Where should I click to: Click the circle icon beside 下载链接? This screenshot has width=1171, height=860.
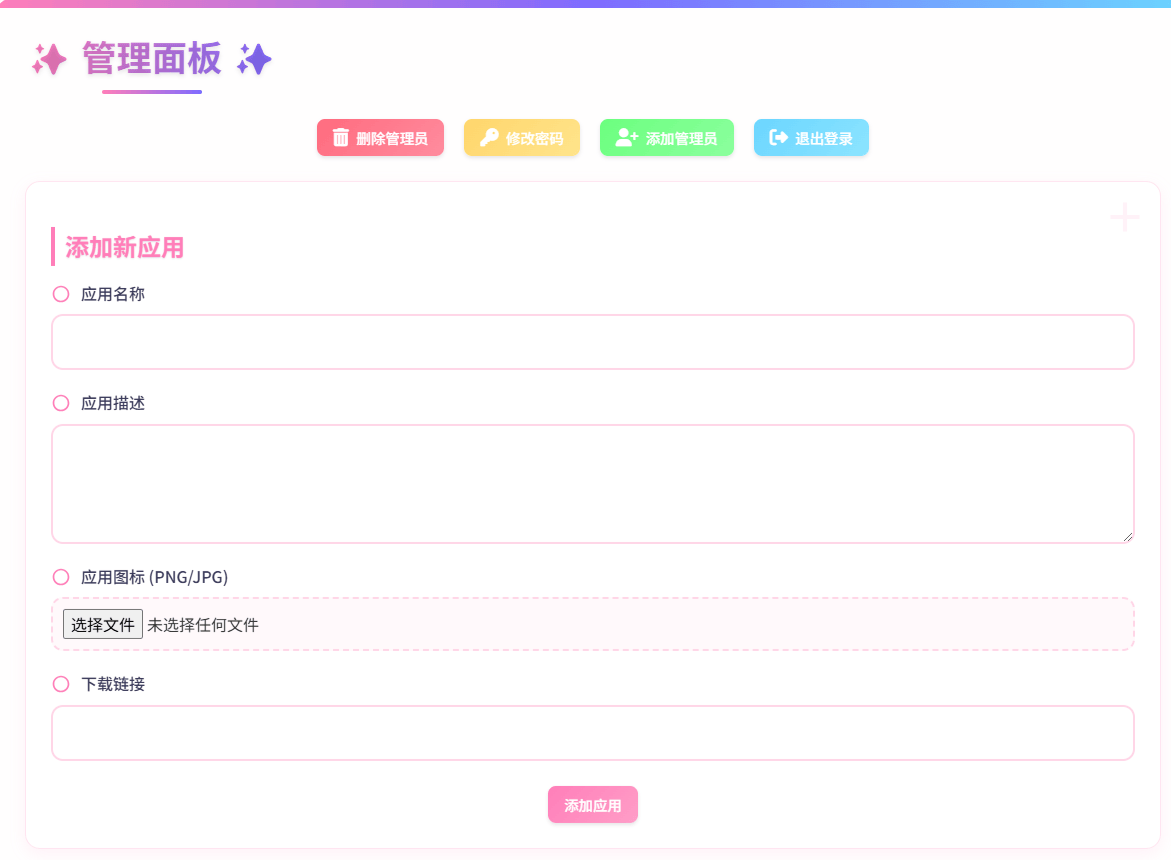point(61,684)
